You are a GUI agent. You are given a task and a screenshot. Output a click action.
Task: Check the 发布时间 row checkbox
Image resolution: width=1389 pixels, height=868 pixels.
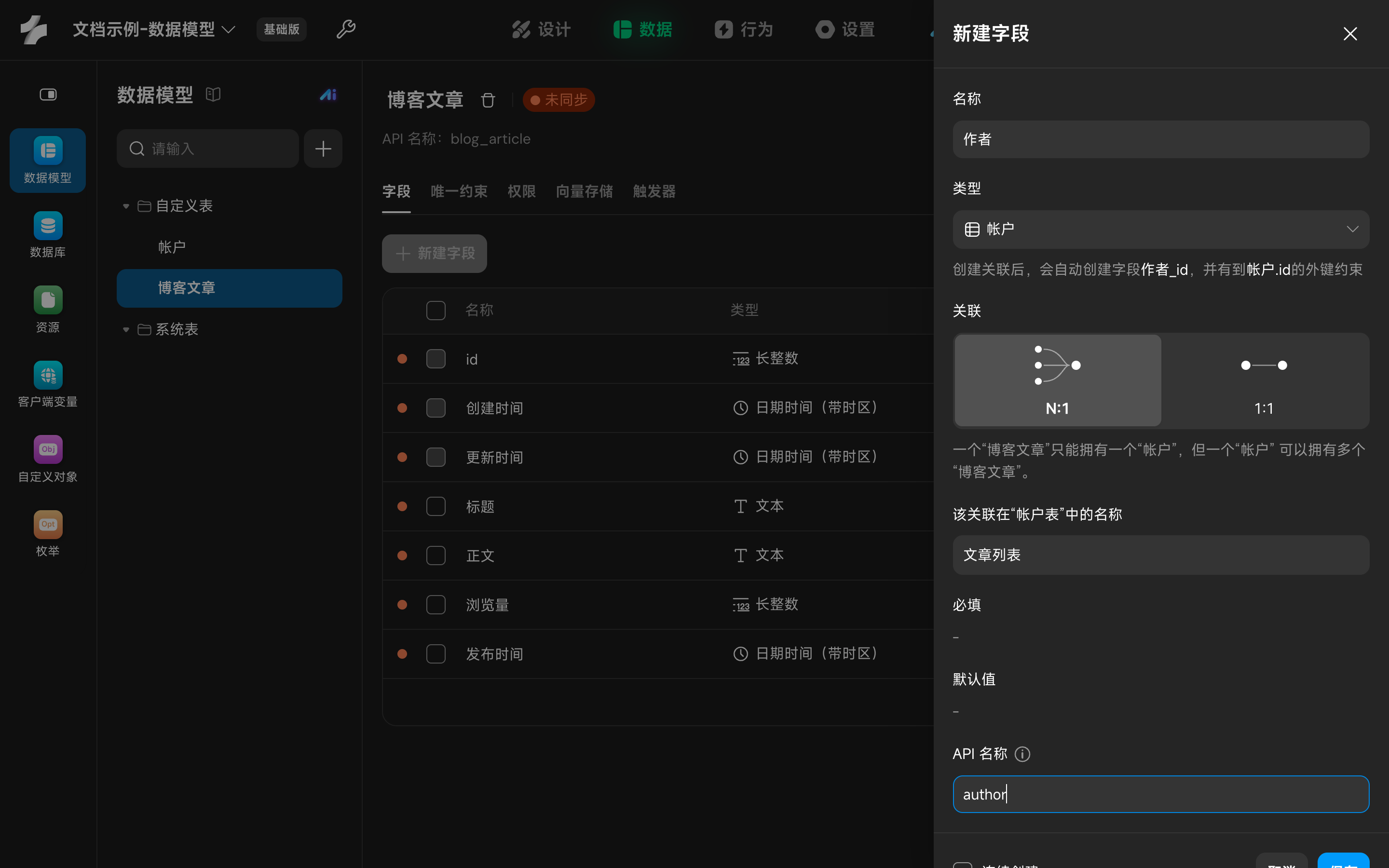point(436,654)
